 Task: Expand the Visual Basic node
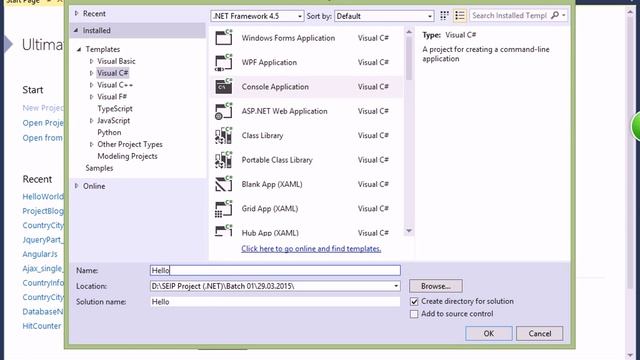pos(91,61)
